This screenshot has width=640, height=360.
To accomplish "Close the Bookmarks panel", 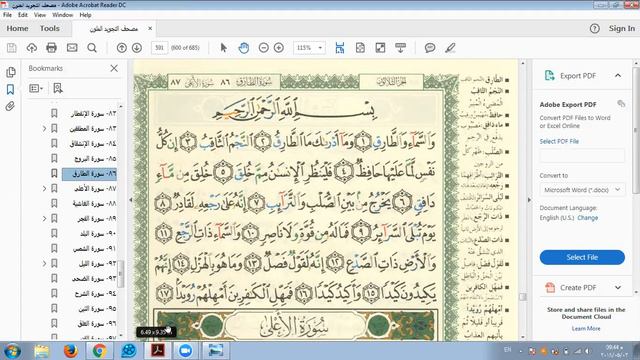I will tap(114, 68).
